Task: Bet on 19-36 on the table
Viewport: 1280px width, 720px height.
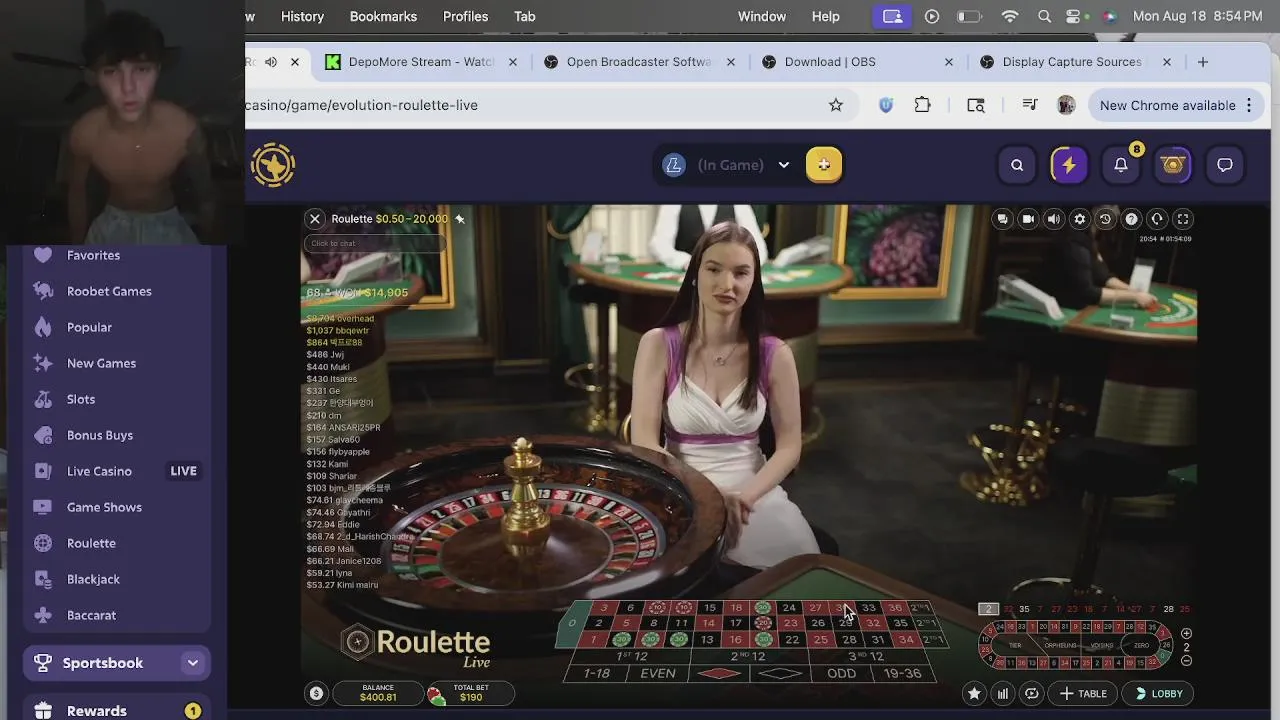Action: [902, 673]
